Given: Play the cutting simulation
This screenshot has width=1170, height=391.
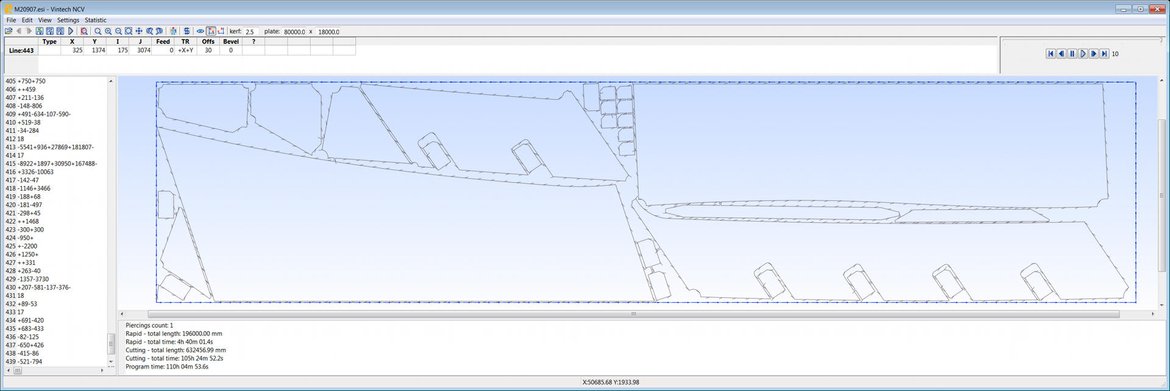Looking at the screenshot, I should (x=1083, y=54).
